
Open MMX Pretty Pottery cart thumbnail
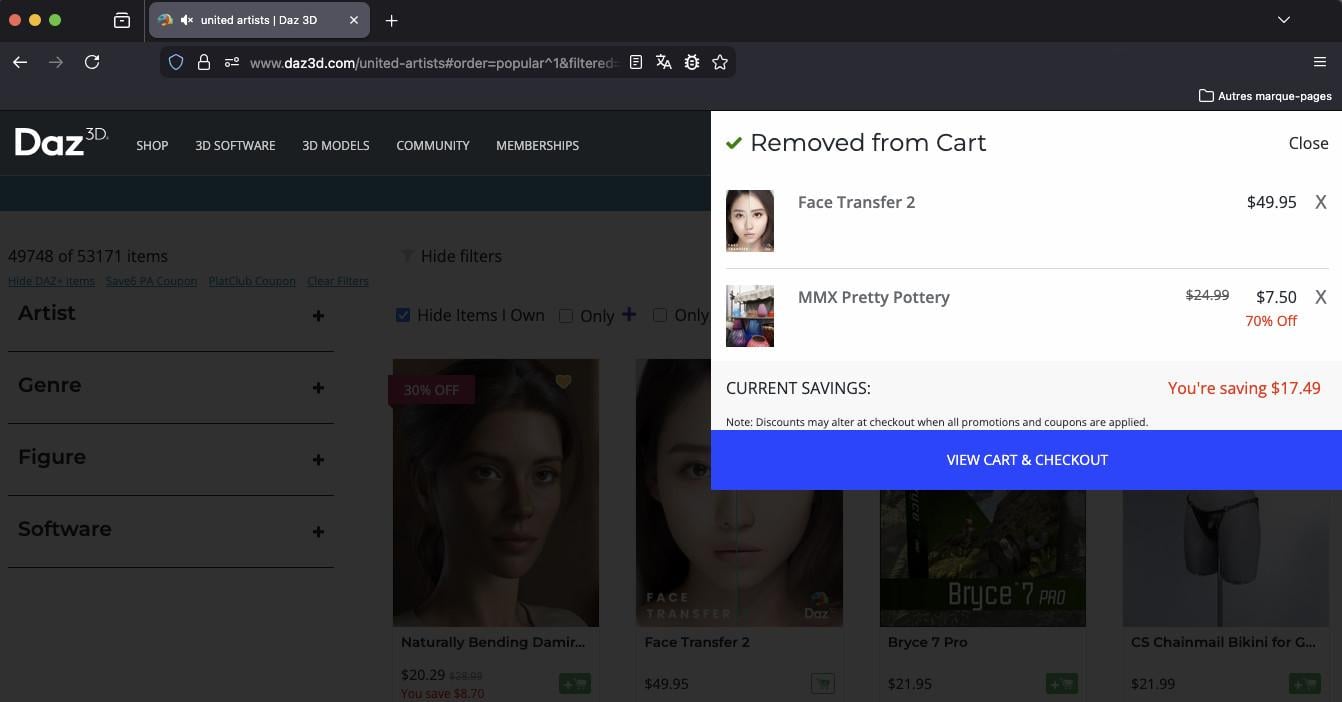750,315
